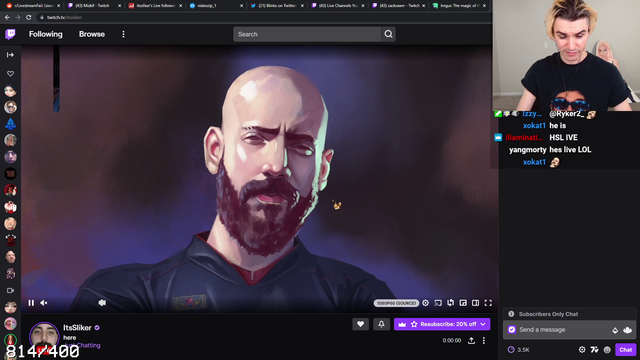
Task: Click the Subscribers Only Chat info icon
Action: click(x=511, y=314)
